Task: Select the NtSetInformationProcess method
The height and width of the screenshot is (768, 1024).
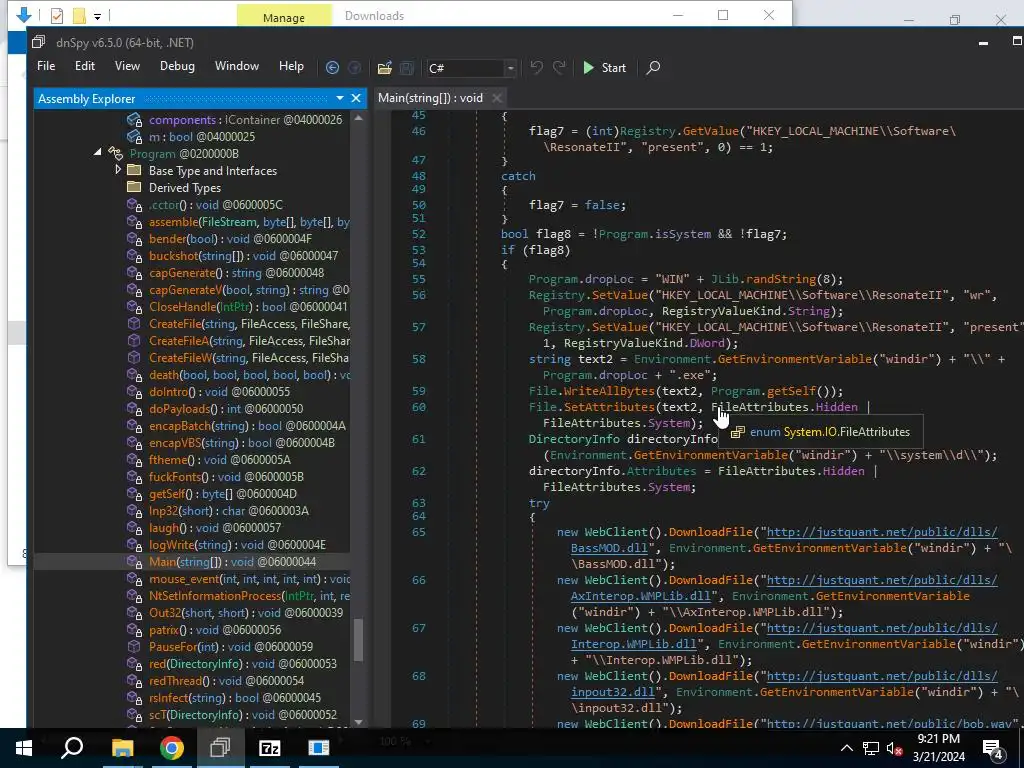Action: click(249, 596)
